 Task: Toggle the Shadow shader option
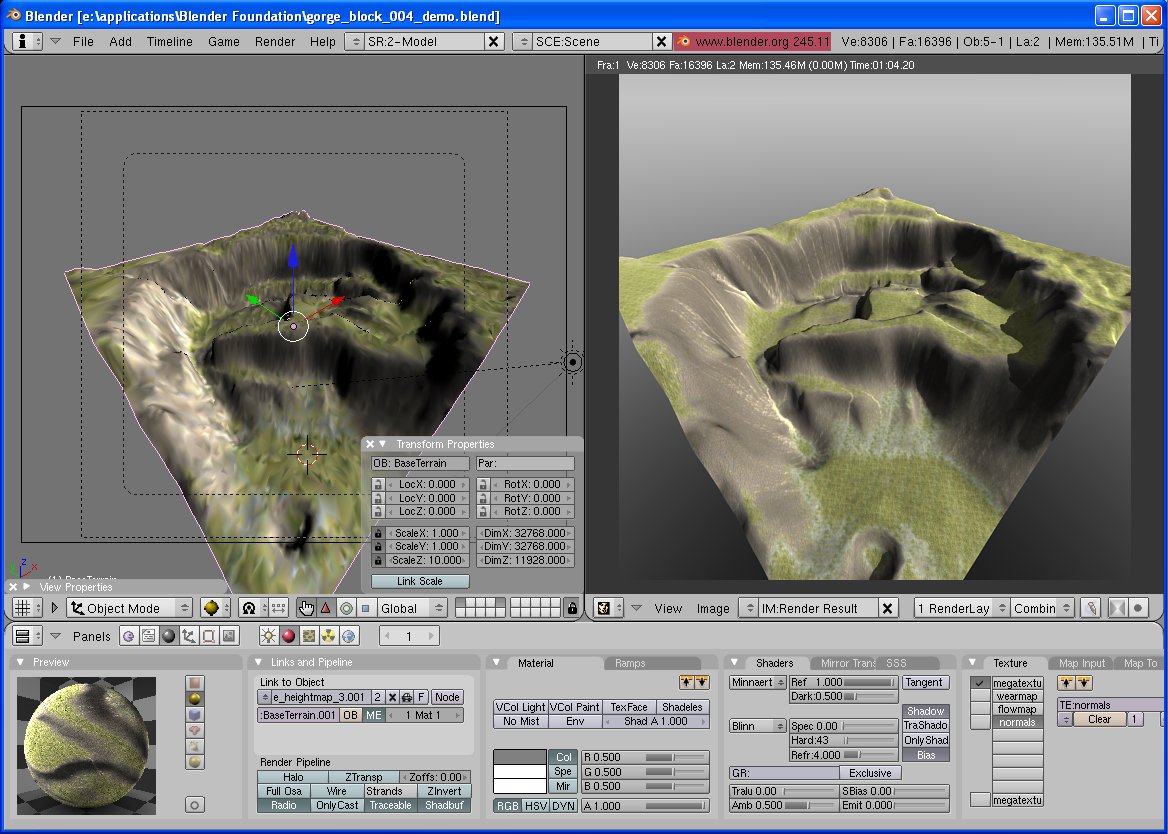pyautogui.click(x=925, y=711)
